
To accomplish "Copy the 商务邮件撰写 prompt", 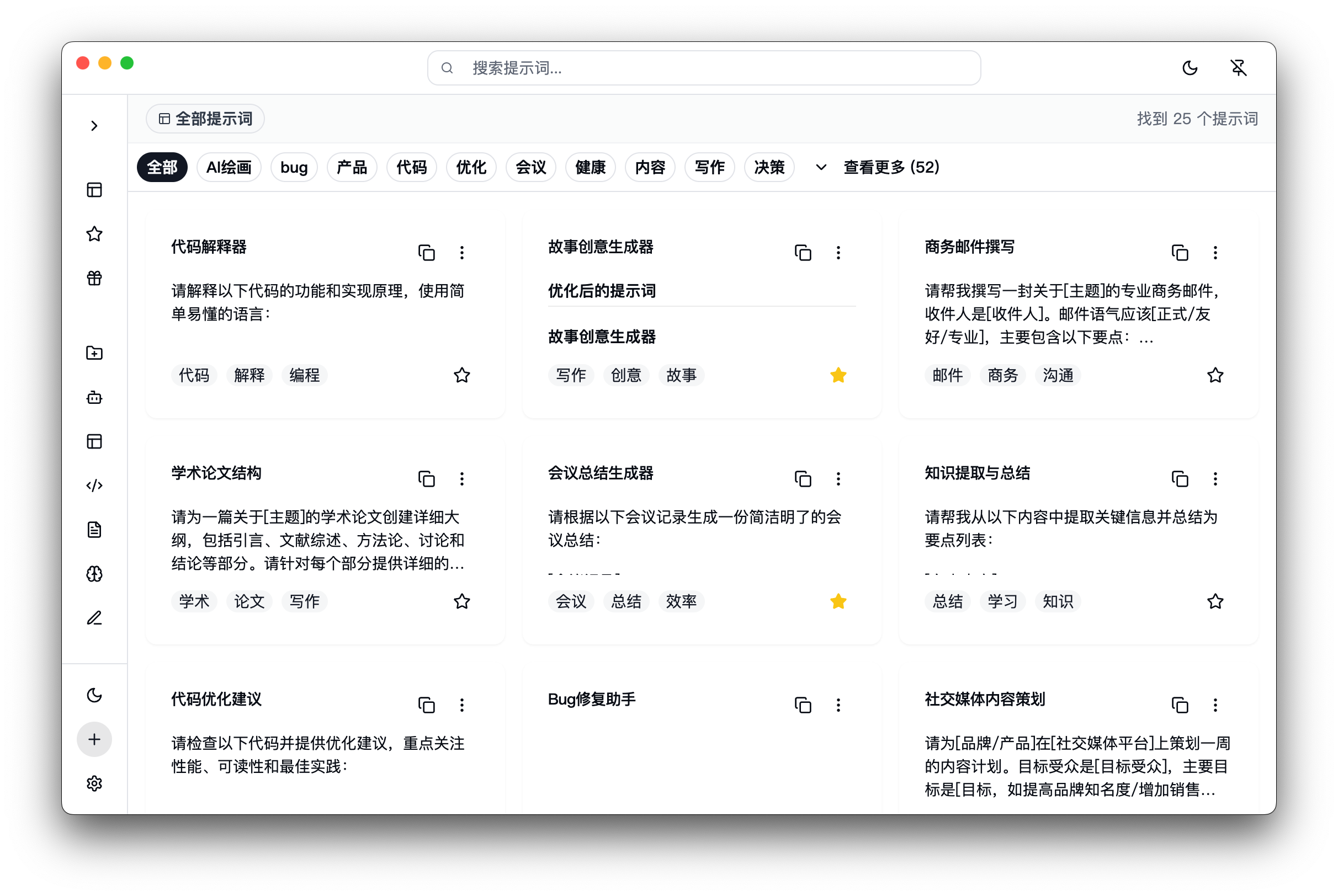I will (x=1180, y=253).
